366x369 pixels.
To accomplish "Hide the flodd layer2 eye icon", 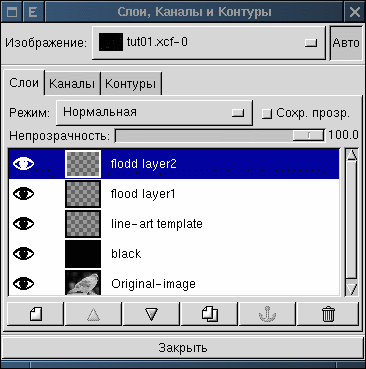I will pos(23,164).
